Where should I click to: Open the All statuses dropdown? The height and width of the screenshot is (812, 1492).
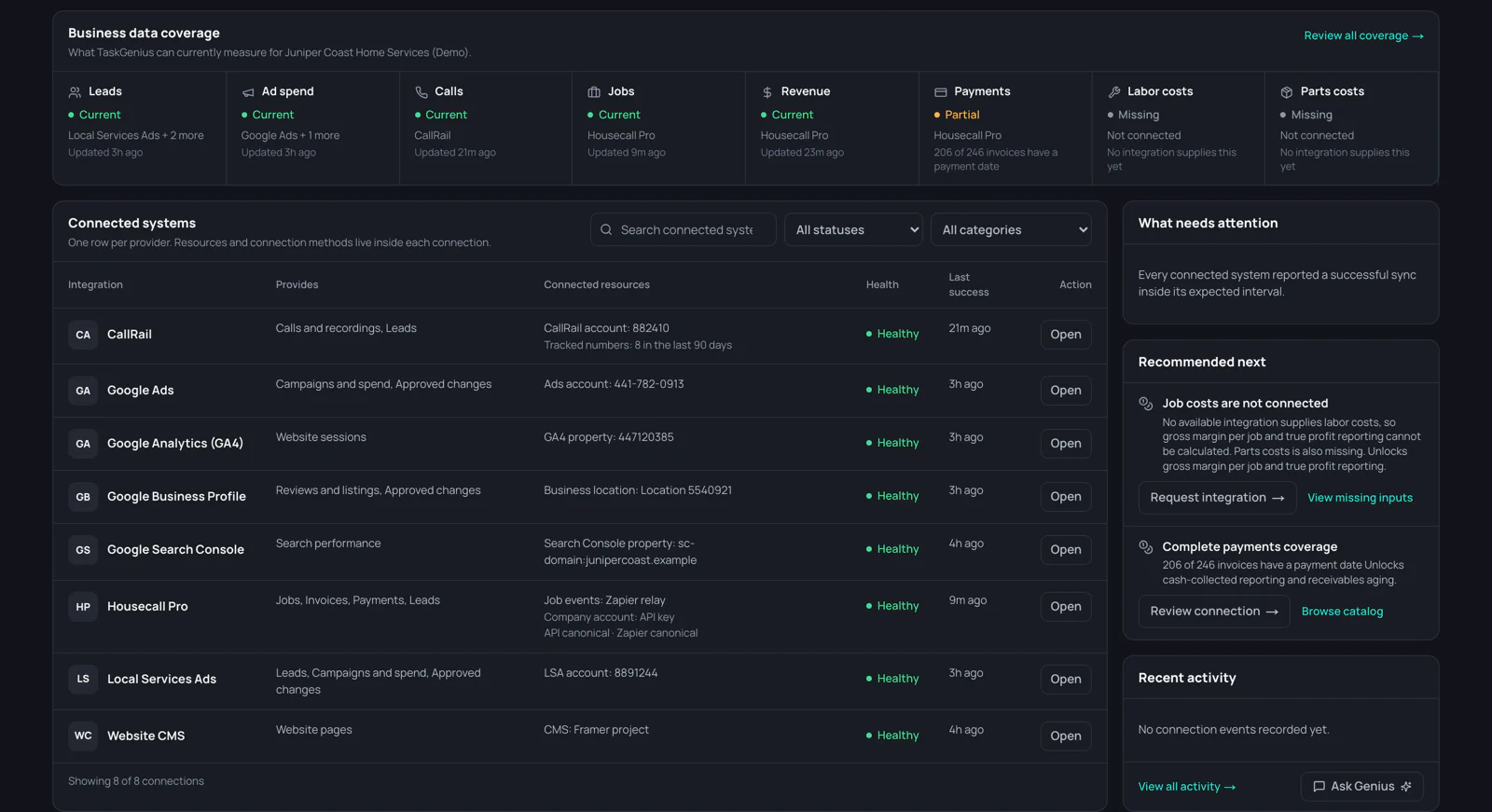point(853,229)
